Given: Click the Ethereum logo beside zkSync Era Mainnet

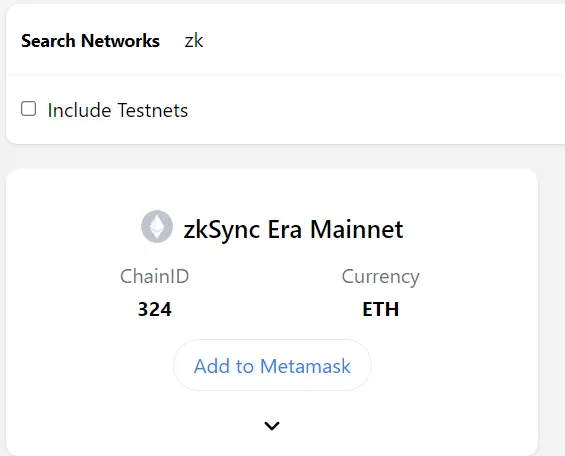Looking at the screenshot, I should (x=157, y=227).
